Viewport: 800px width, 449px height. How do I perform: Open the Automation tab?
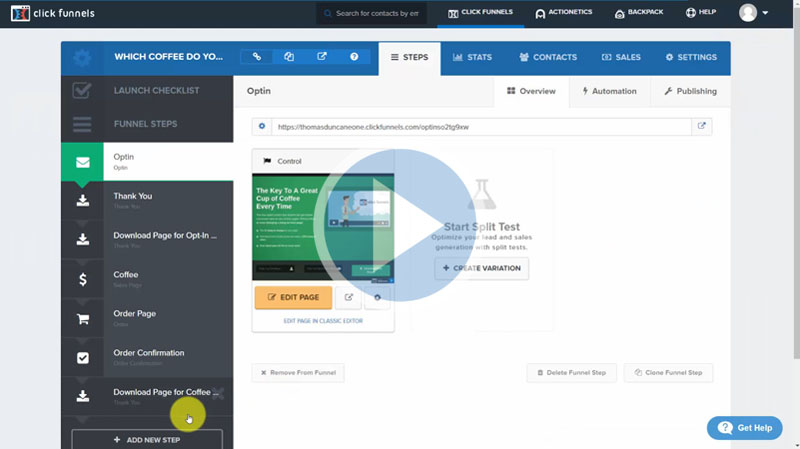coord(609,91)
